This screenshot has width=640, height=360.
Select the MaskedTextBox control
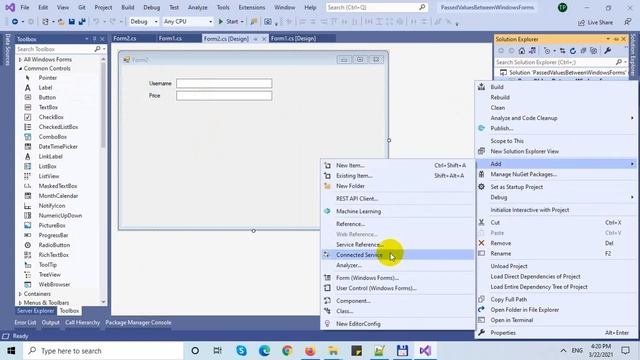click(57, 186)
